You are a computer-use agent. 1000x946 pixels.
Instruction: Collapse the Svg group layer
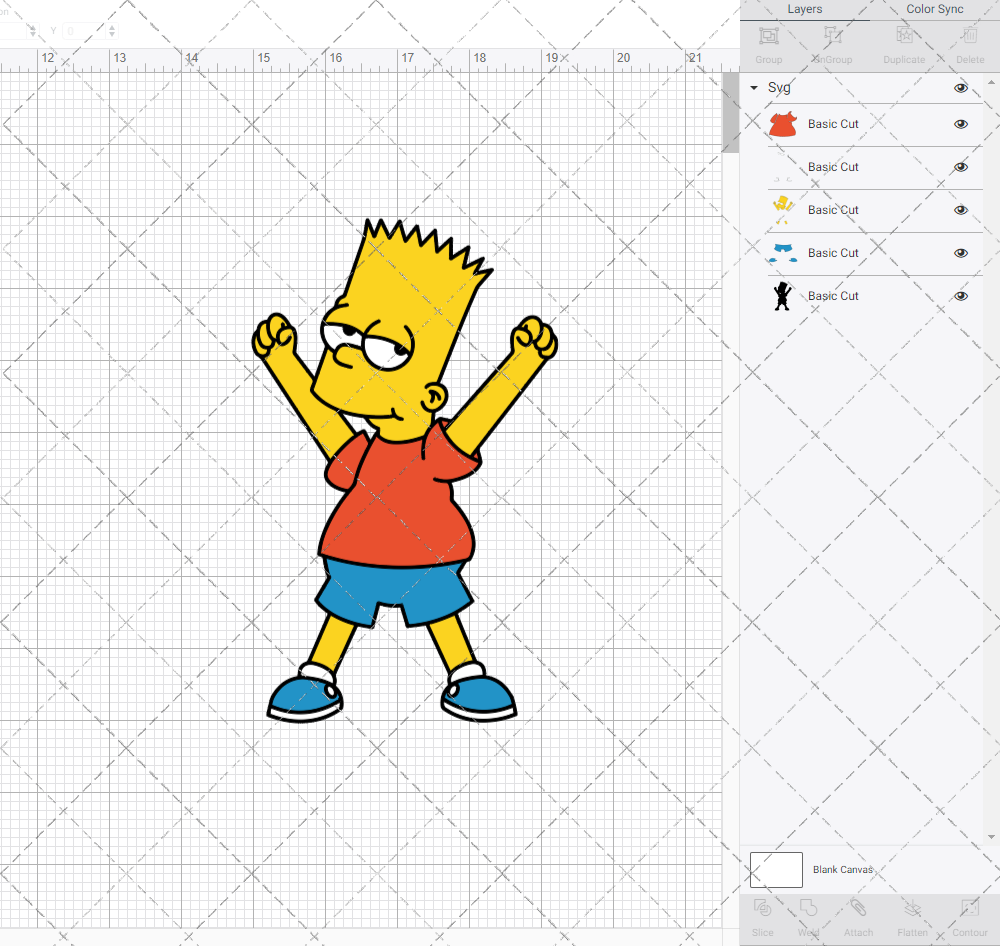click(754, 87)
